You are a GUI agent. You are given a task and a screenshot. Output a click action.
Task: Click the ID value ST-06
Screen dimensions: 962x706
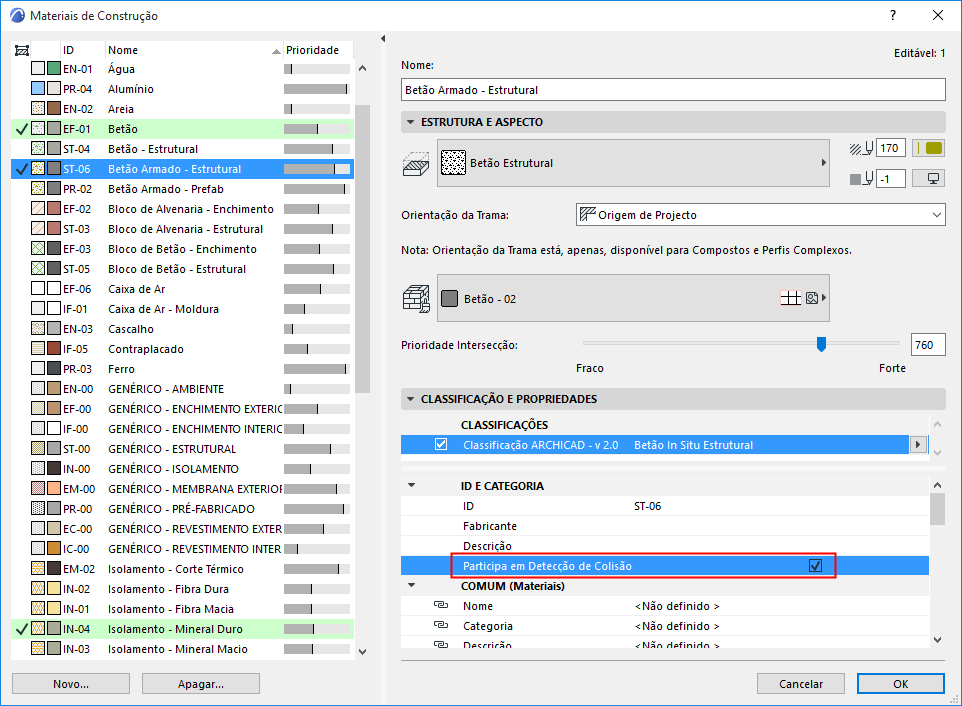[647, 506]
